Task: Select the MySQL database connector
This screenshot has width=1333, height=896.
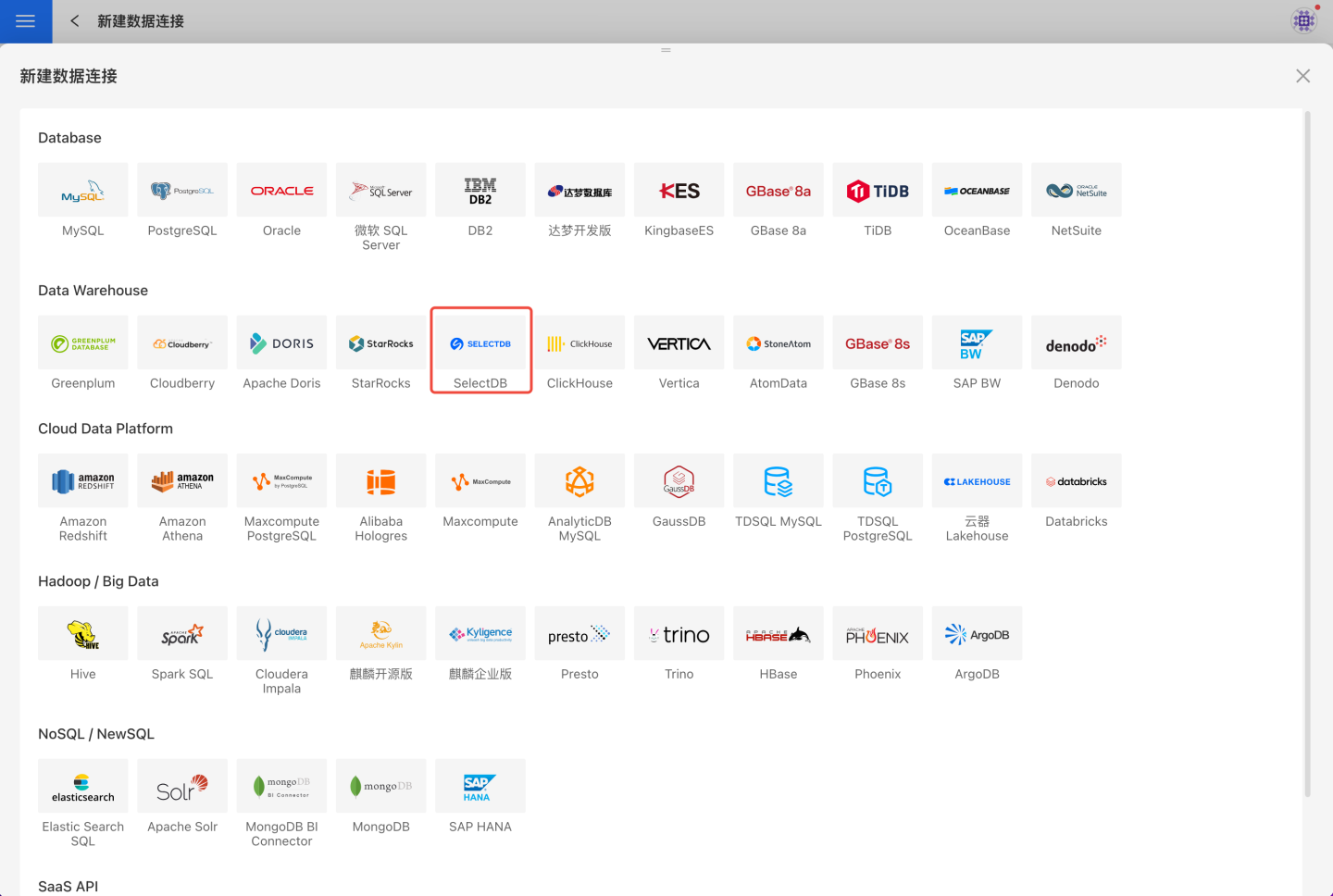Action: (83, 191)
